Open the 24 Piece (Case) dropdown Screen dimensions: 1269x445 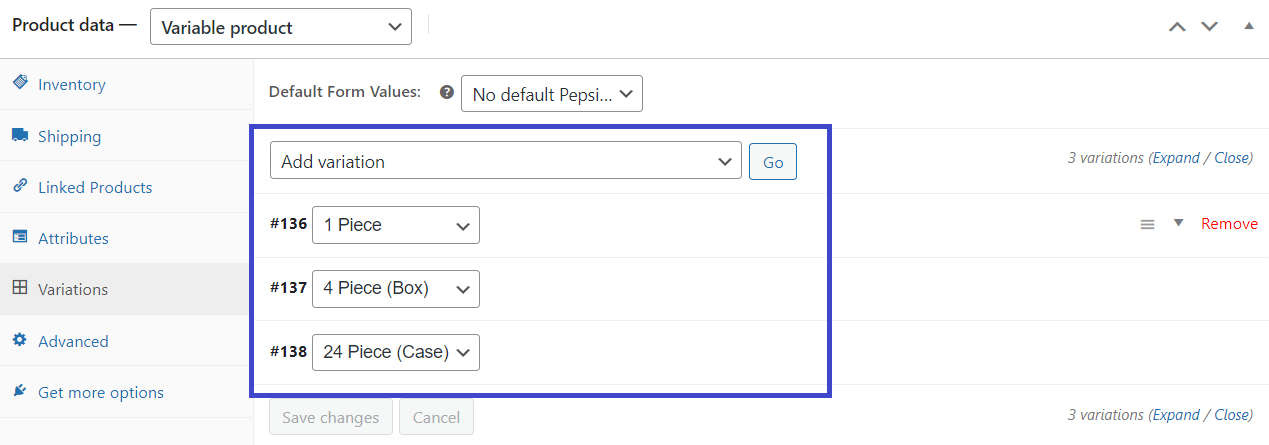396,352
